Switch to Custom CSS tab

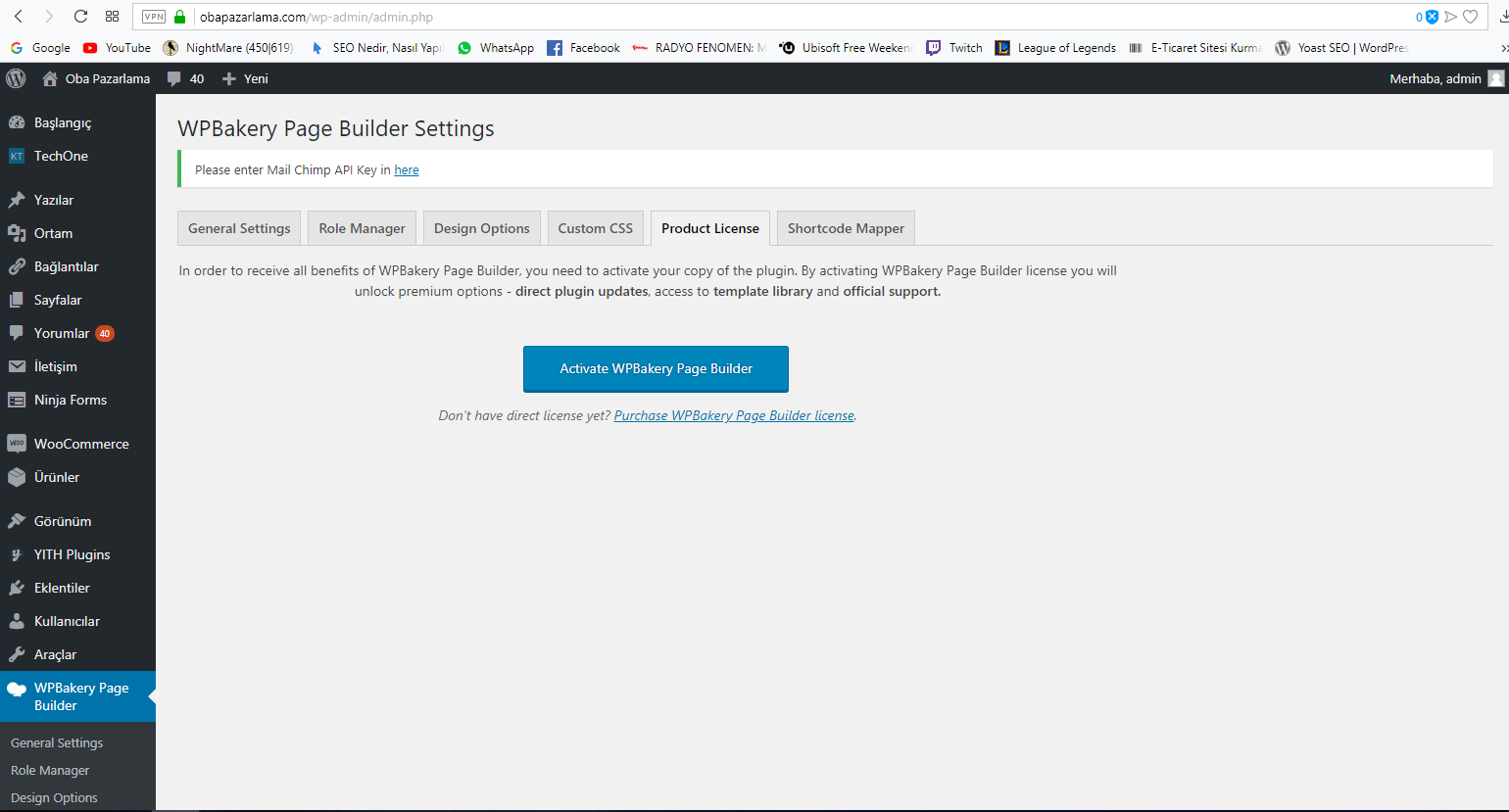tap(596, 228)
